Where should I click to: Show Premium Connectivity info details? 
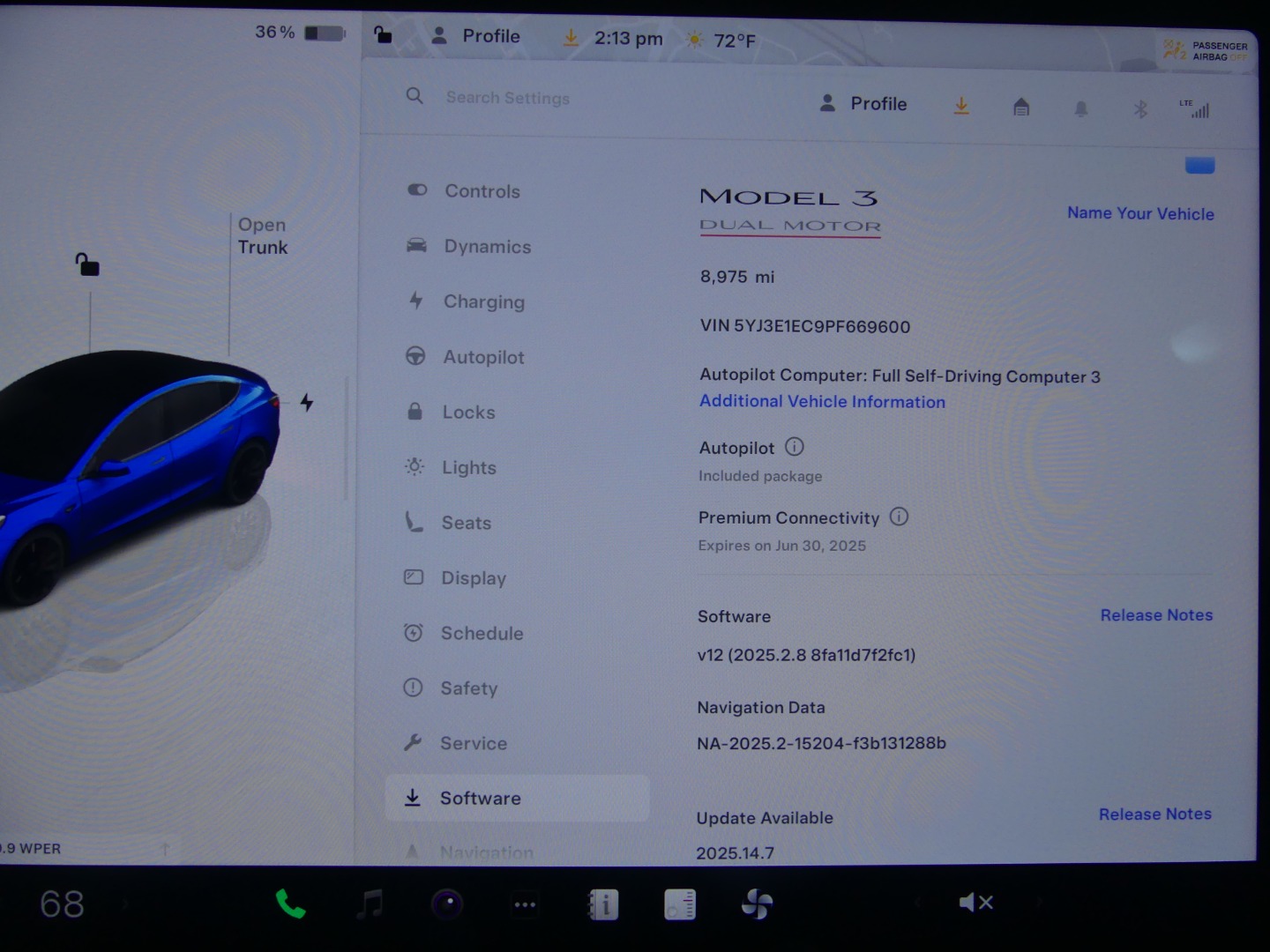point(899,517)
